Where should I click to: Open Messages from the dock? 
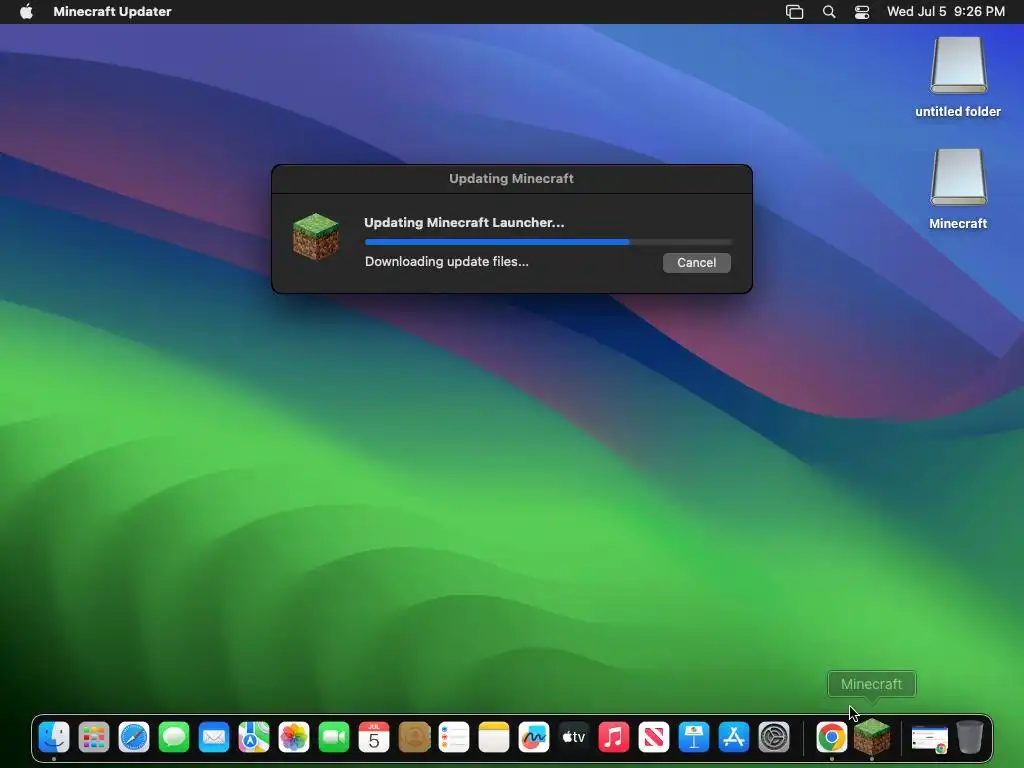click(x=174, y=738)
